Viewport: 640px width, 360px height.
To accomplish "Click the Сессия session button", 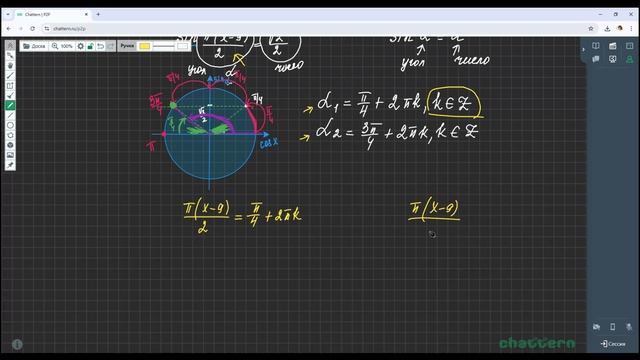I will tap(613, 344).
